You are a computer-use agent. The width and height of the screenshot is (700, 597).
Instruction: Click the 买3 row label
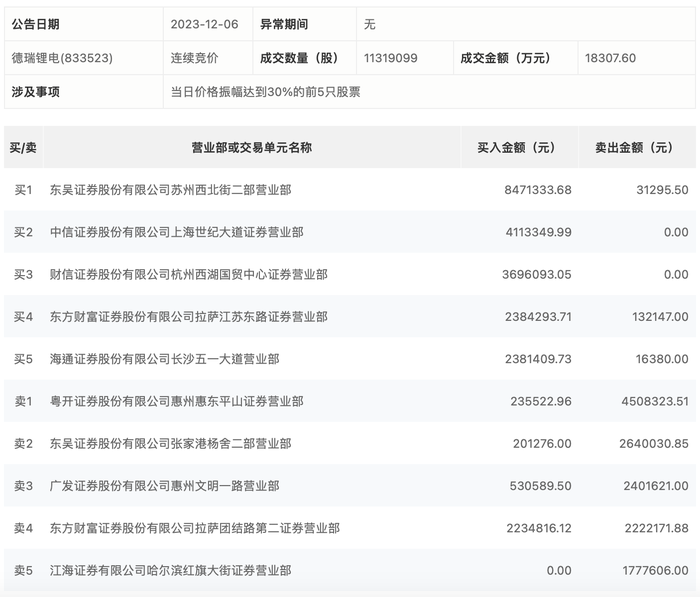coord(23,274)
